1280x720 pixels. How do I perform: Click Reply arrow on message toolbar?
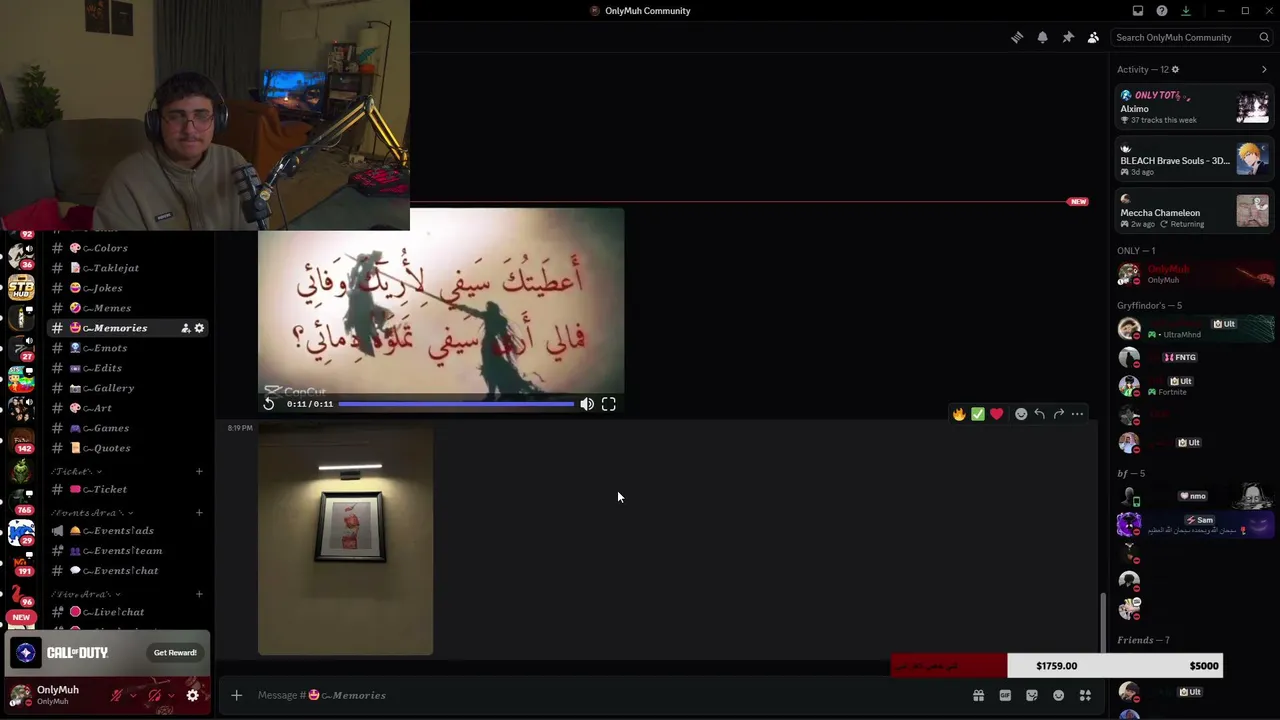tap(1039, 414)
